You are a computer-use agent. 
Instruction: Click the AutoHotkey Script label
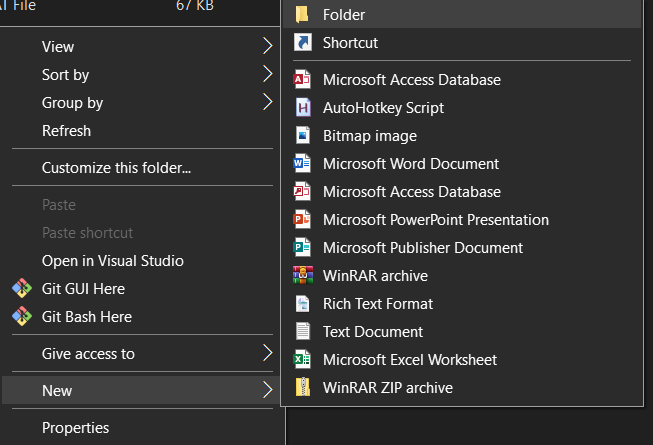(384, 108)
